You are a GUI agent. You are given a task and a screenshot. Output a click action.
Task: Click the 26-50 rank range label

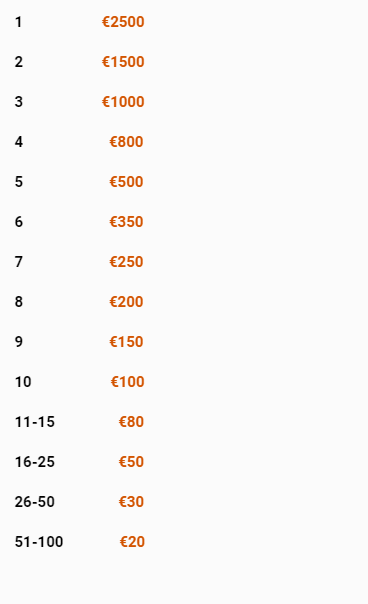point(35,502)
